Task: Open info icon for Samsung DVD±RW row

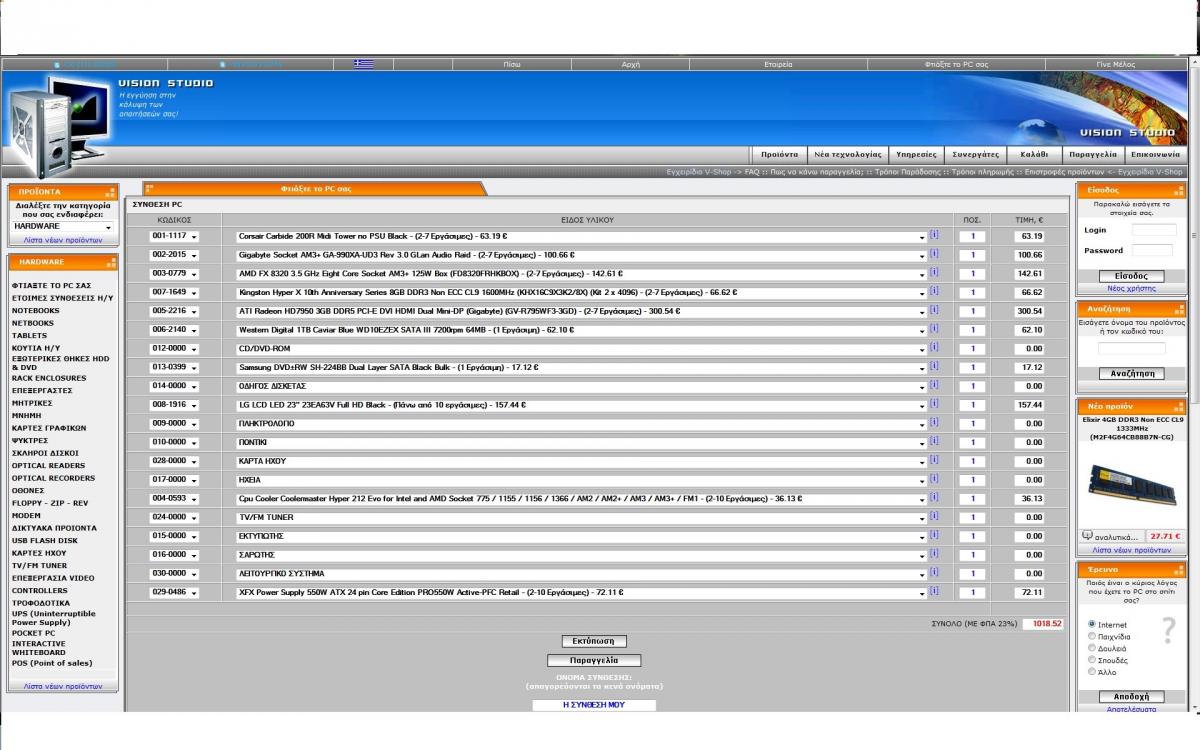Action: [934, 366]
